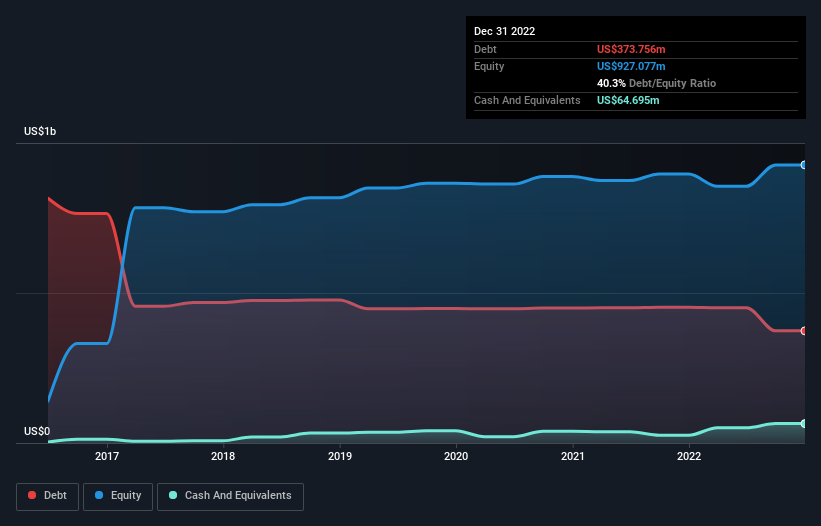The width and height of the screenshot is (821, 526).
Task: Select the 2021 x-axis label
Action: tap(573, 456)
